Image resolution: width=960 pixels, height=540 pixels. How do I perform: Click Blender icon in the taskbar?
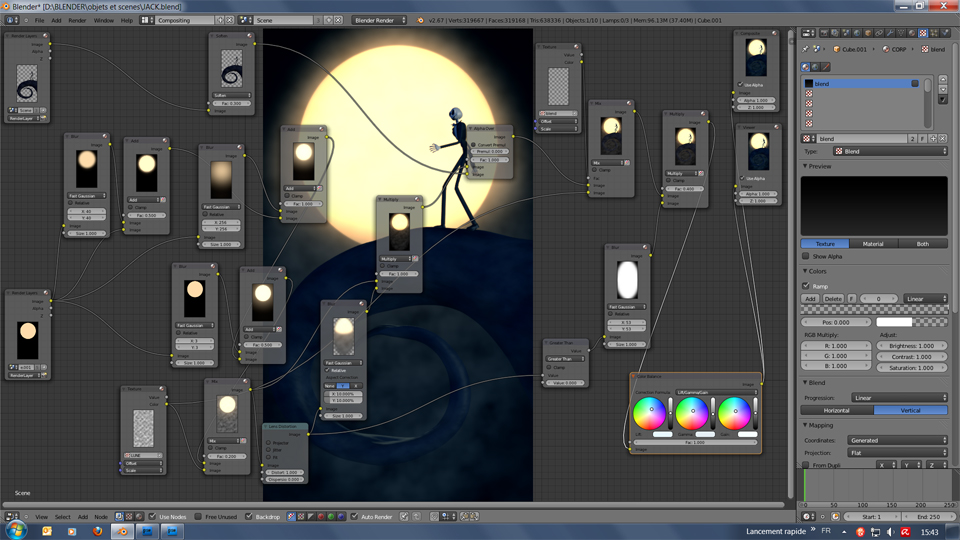122,531
